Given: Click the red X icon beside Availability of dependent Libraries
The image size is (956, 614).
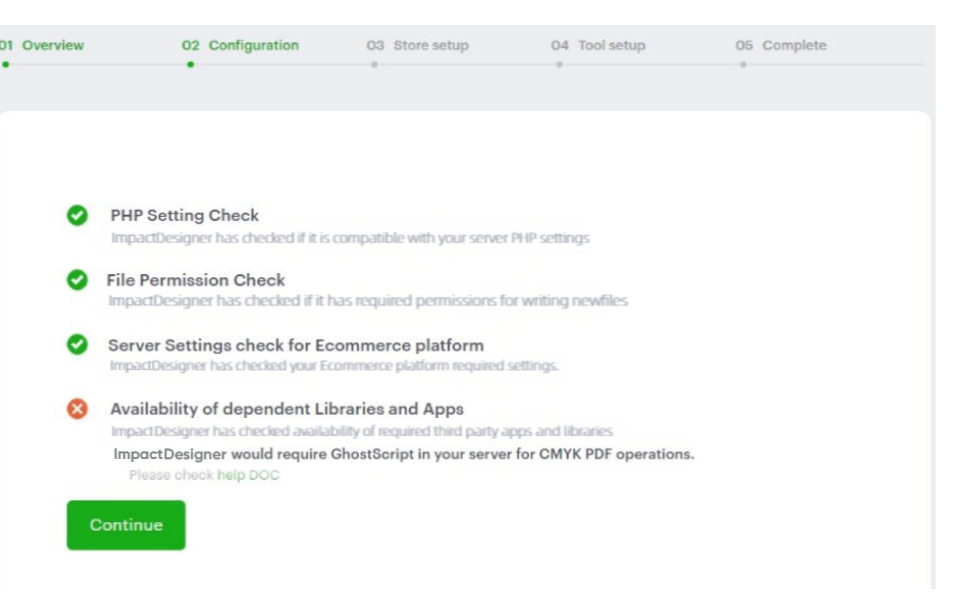Looking at the screenshot, I should click(x=77, y=409).
